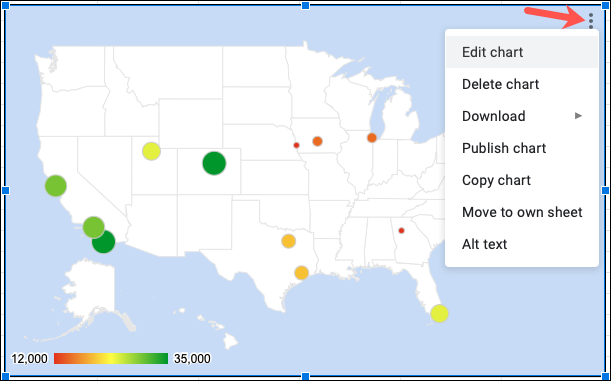Click the orange bubble near Chicago
The image size is (611, 381).
[x=372, y=138]
